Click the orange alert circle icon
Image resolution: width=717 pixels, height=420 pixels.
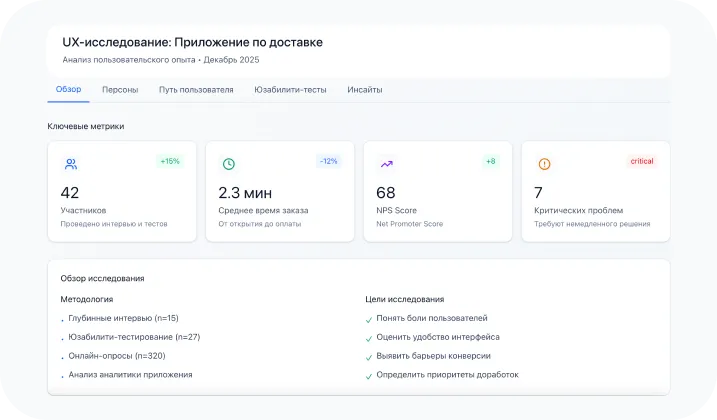pyautogui.click(x=544, y=164)
